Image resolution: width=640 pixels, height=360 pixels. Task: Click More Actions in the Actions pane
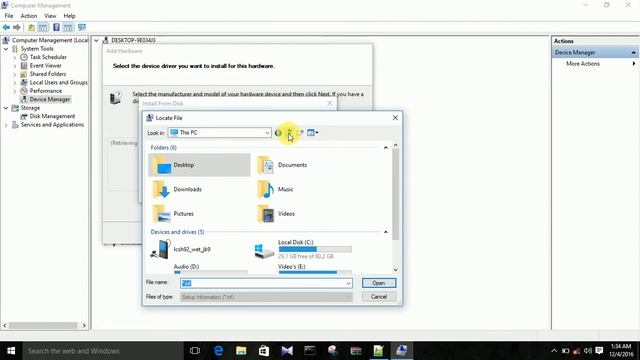tap(583, 64)
